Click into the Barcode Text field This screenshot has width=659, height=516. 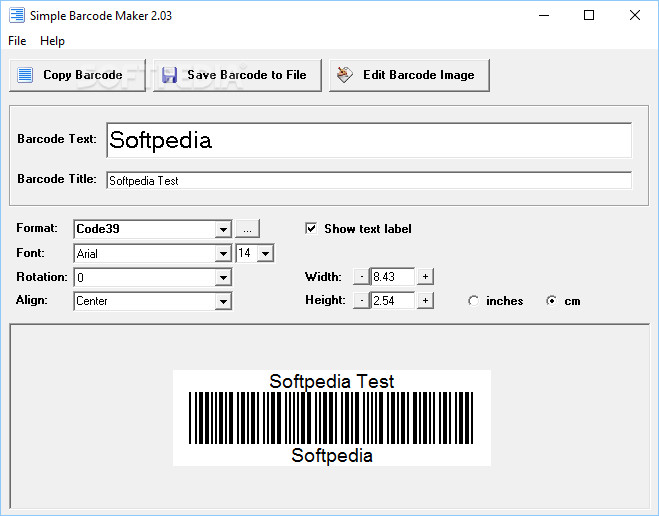(369, 140)
